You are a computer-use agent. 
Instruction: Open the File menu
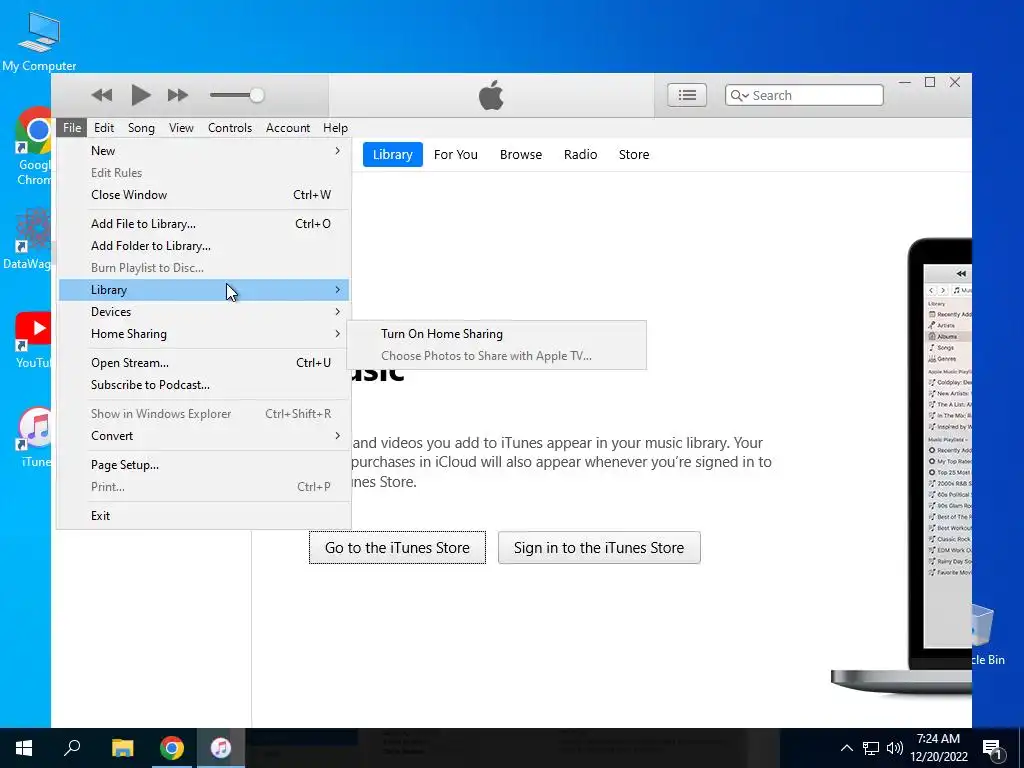pyautogui.click(x=72, y=128)
